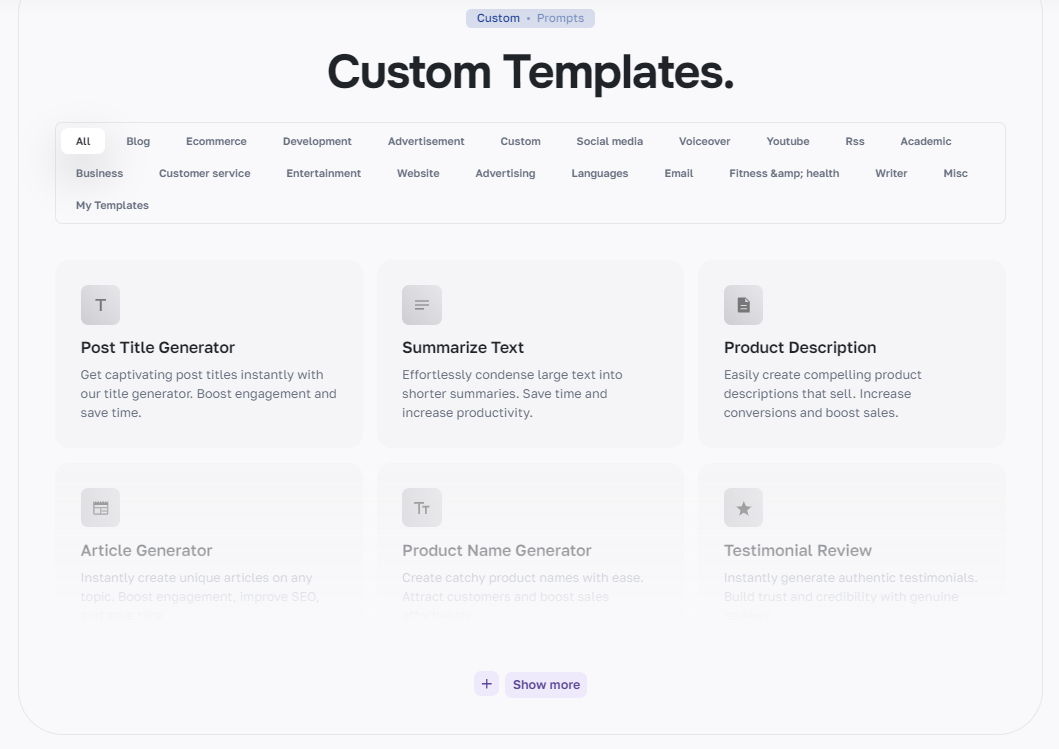Filter templates by Blog category

[x=138, y=141]
